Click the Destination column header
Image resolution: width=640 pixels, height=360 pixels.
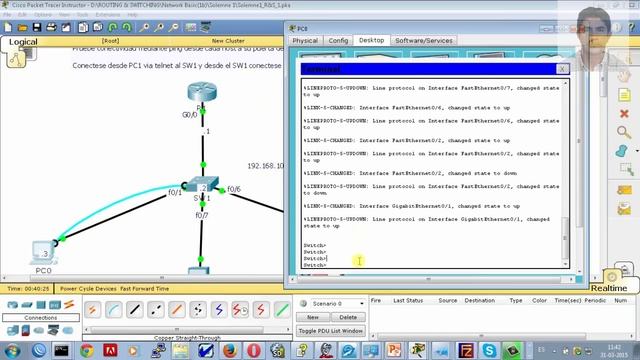[480, 300]
